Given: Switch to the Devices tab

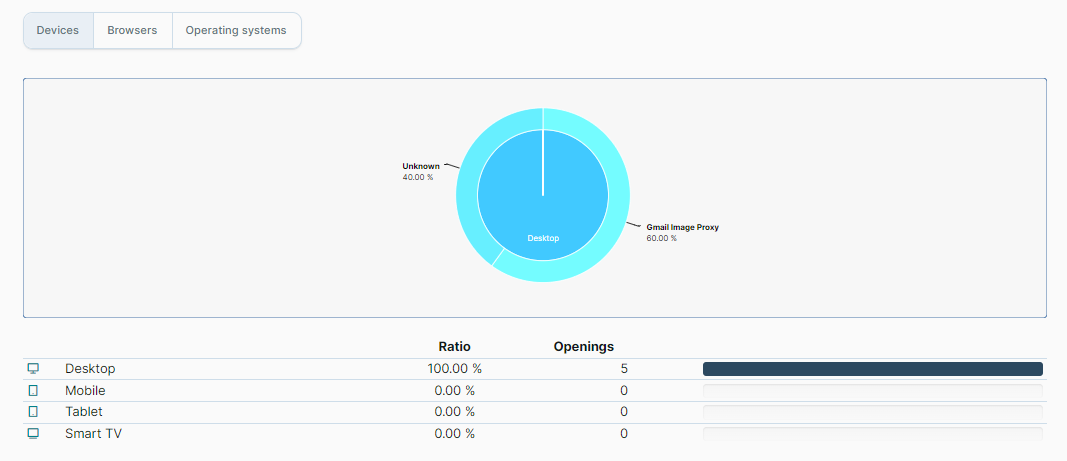Looking at the screenshot, I should coord(58,31).
